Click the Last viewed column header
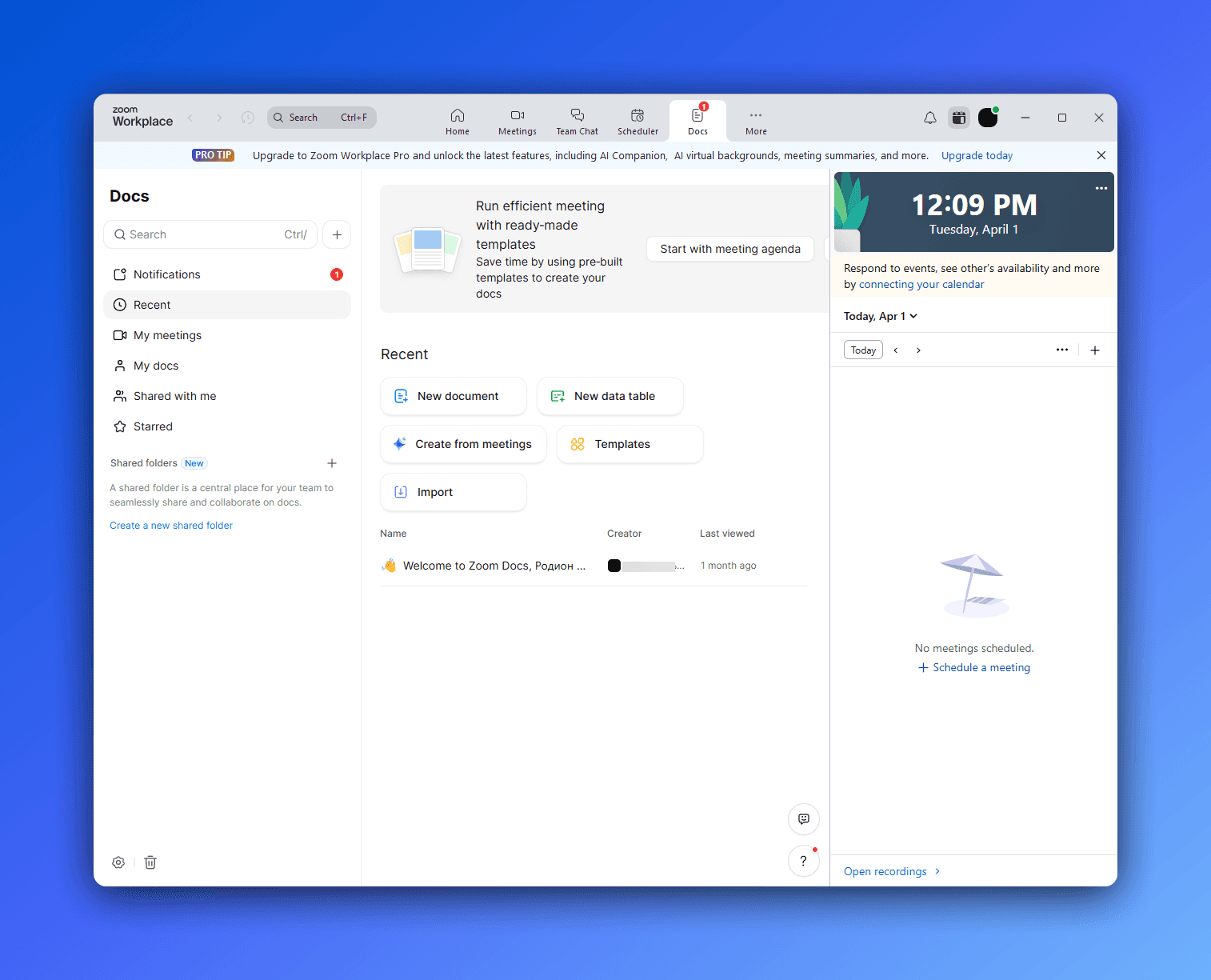 (x=727, y=534)
